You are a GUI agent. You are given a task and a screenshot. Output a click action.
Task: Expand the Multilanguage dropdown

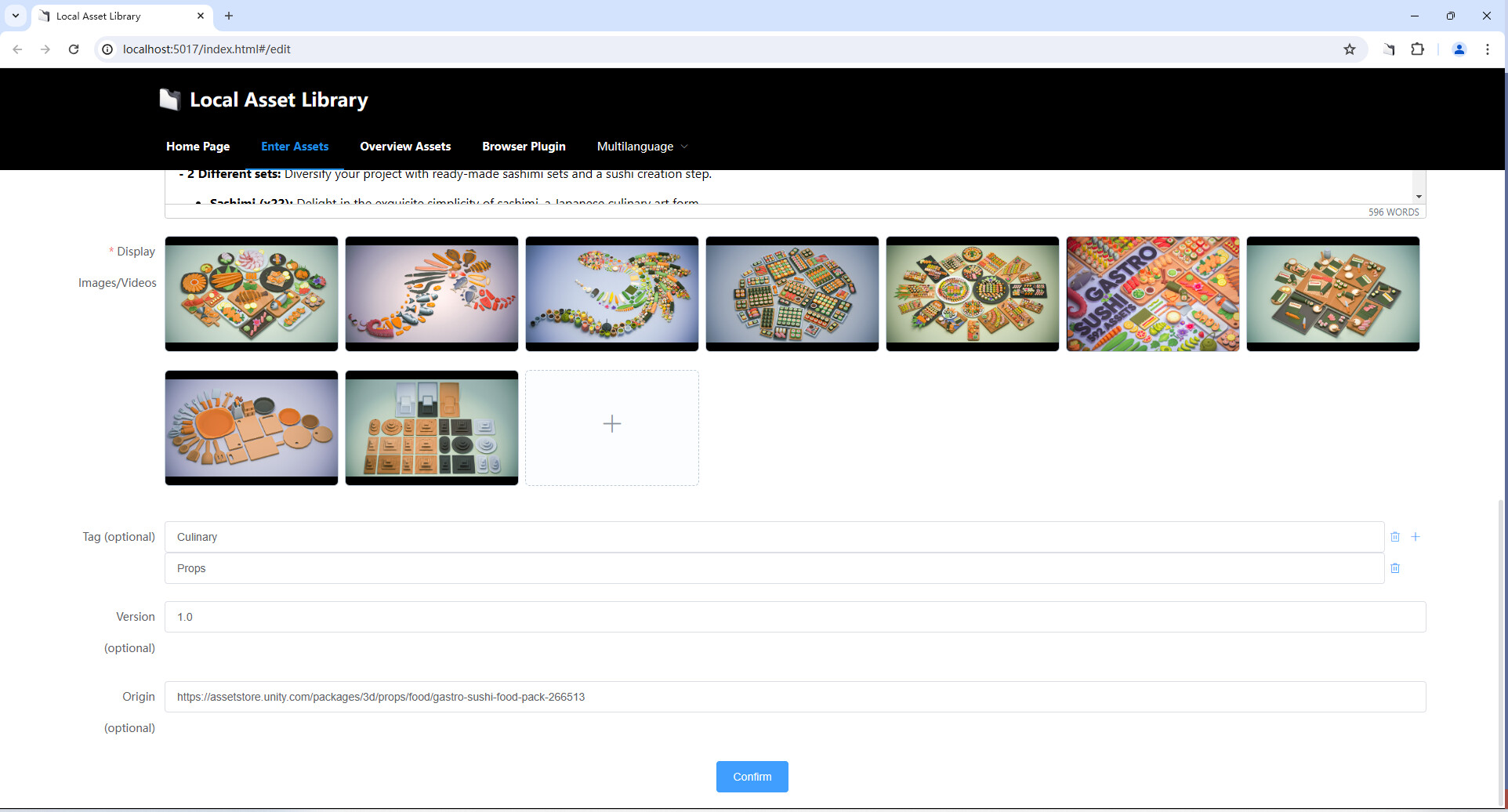pos(642,147)
